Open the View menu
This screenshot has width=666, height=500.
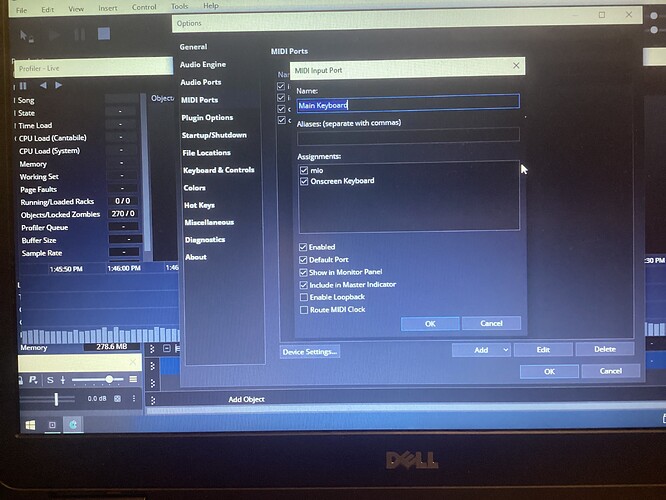(76, 9)
